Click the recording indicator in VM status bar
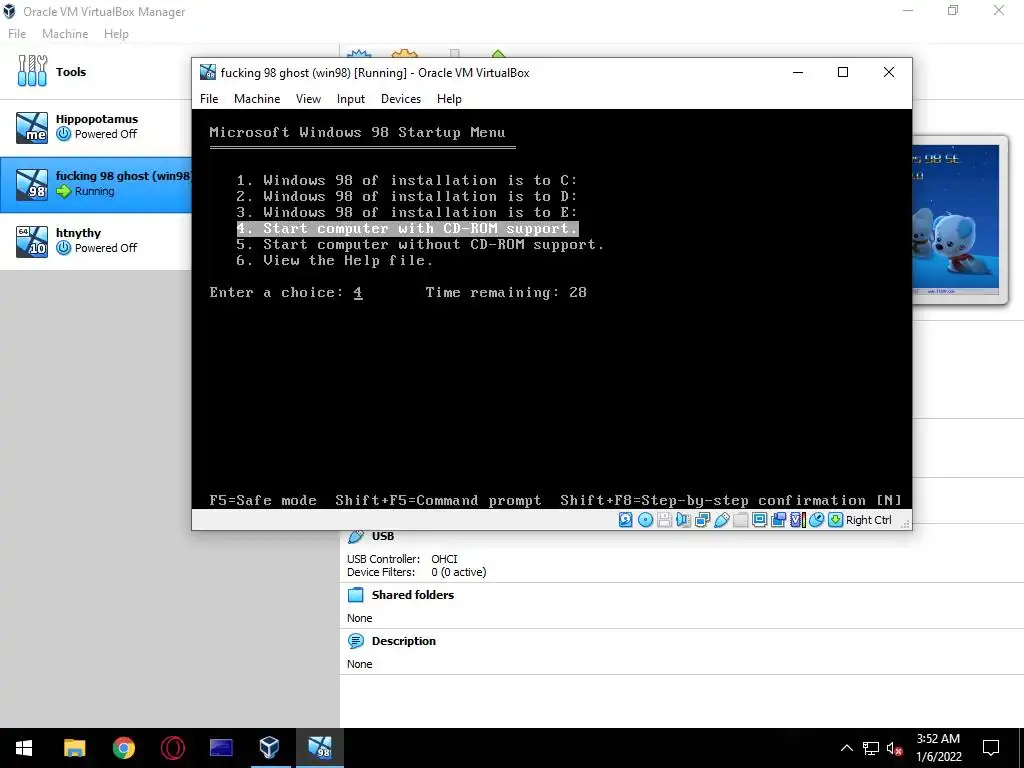 tap(778, 520)
